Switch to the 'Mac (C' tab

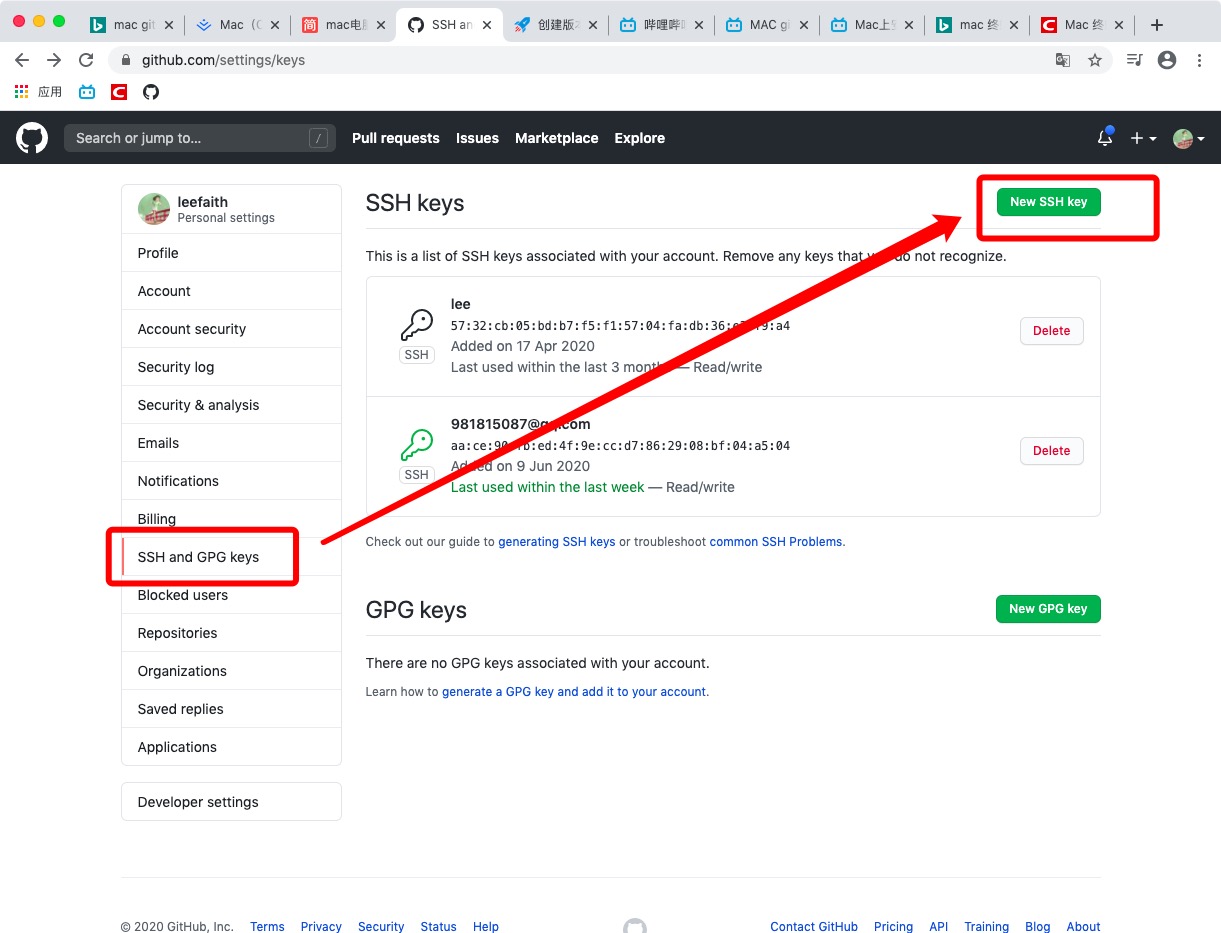click(x=238, y=25)
